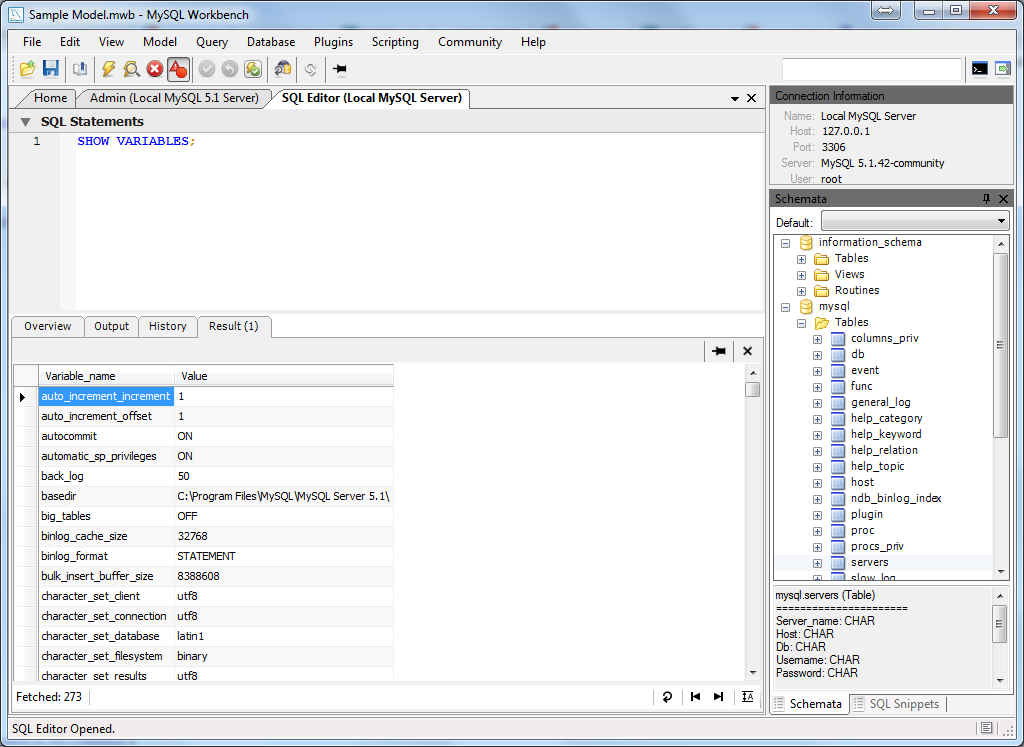Pin the SQL Statements editor tab

(340, 69)
